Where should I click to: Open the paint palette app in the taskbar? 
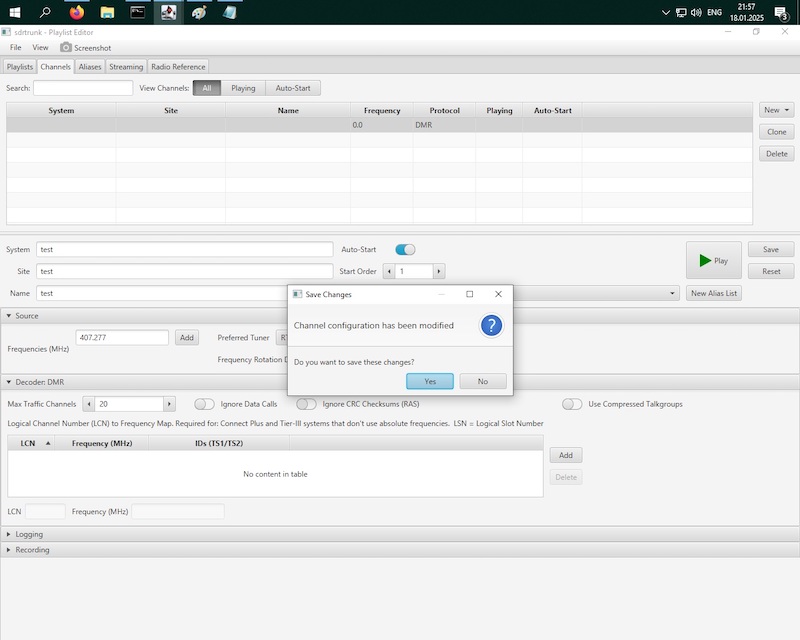point(199,12)
